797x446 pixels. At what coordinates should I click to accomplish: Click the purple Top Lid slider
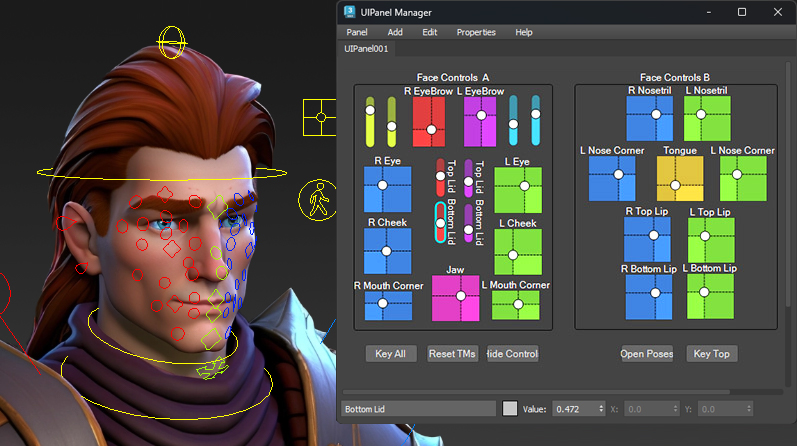469,179
